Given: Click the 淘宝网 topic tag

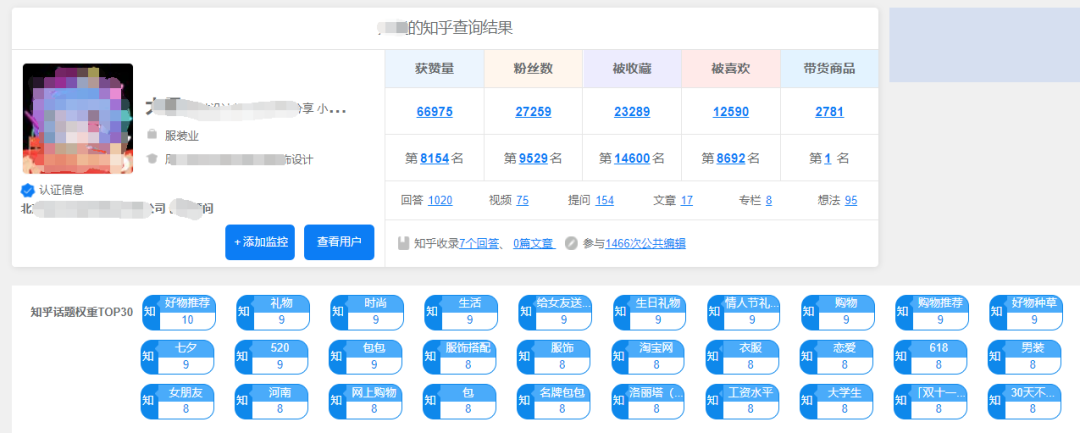Looking at the screenshot, I should click(x=648, y=357).
